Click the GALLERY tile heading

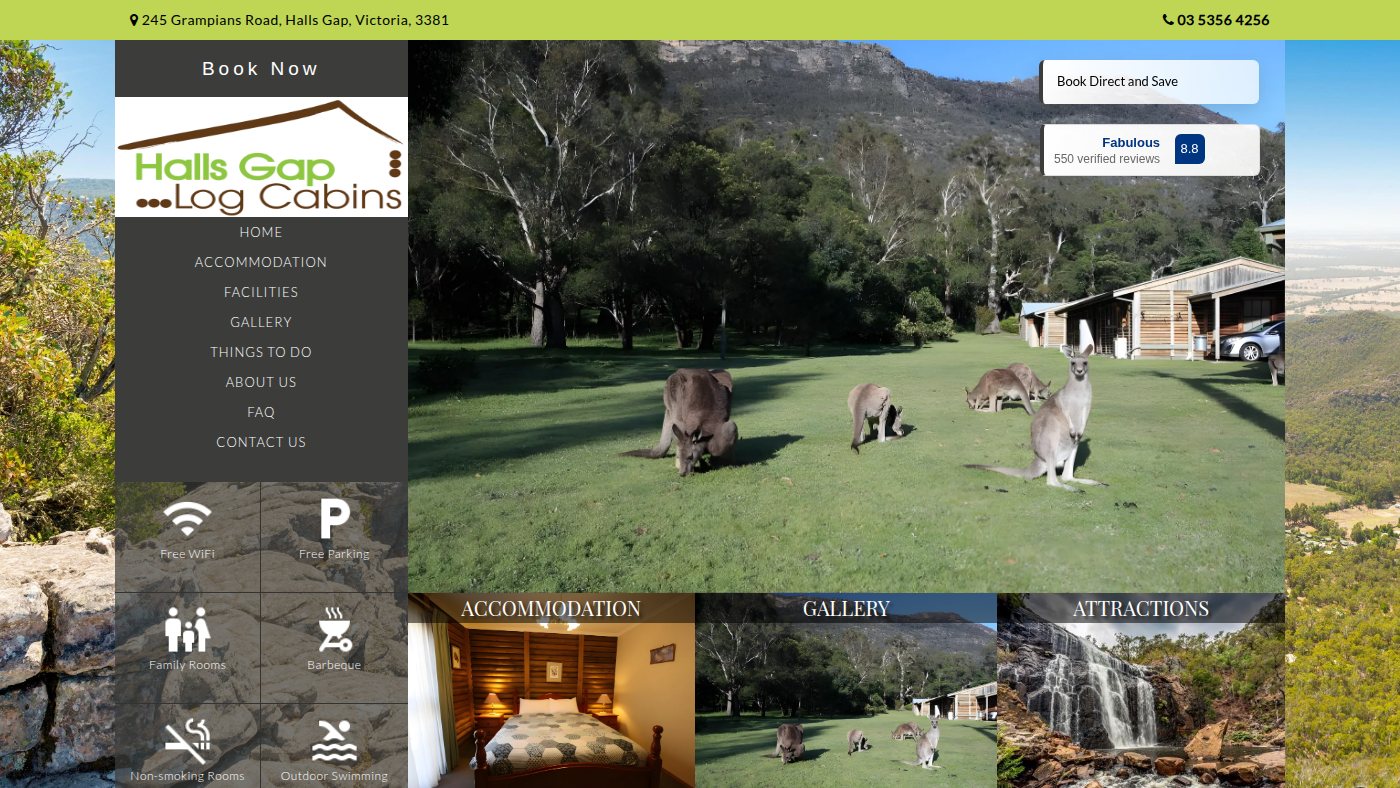pyautogui.click(x=846, y=609)
